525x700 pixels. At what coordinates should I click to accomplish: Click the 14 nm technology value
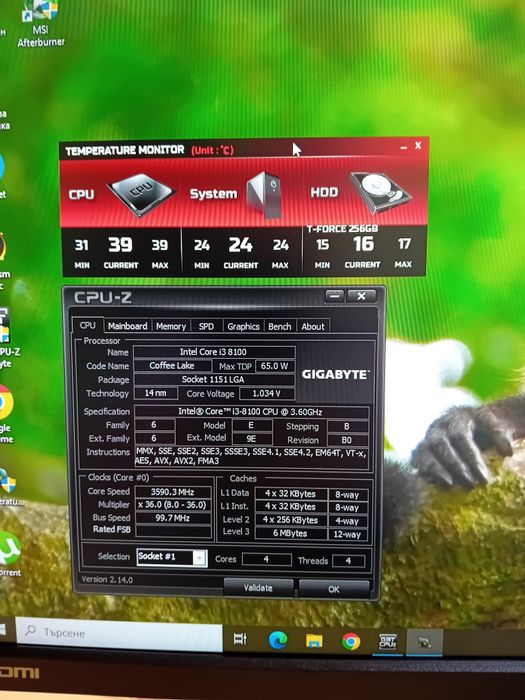155,393
